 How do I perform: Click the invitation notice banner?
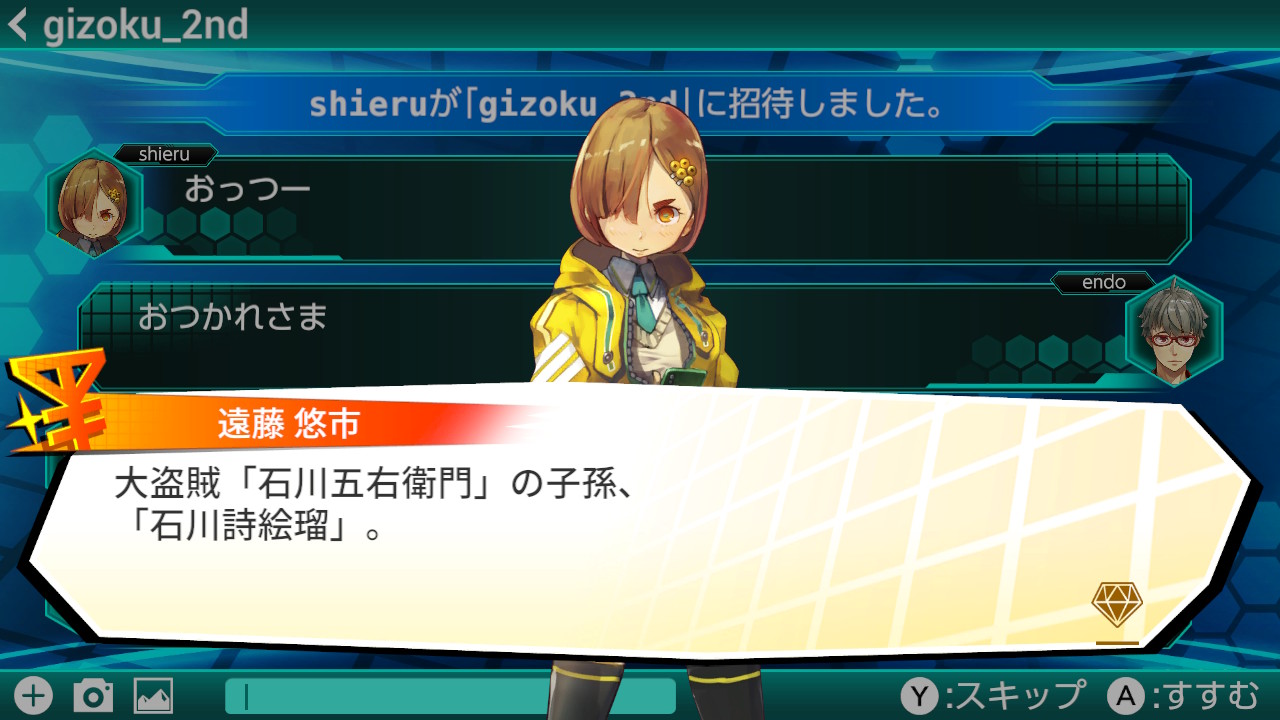(x=627, y=104)
